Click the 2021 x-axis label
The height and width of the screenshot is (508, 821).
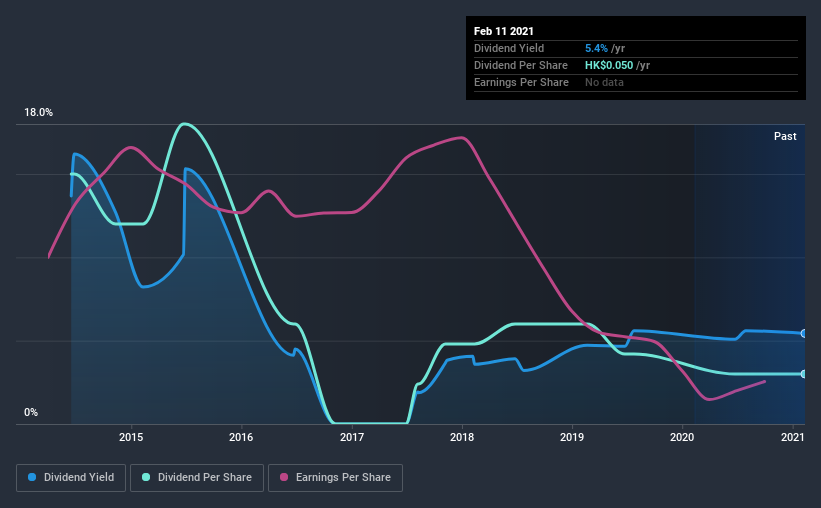[793, 437]
